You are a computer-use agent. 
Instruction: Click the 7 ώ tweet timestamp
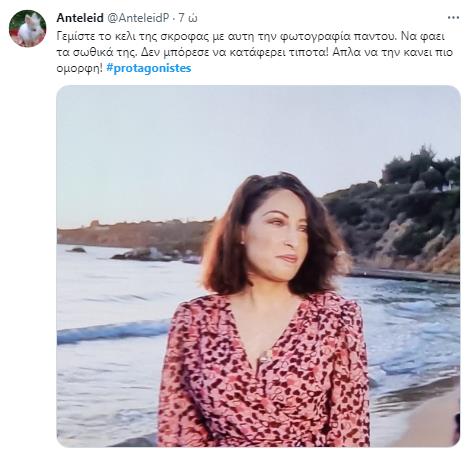188,18
